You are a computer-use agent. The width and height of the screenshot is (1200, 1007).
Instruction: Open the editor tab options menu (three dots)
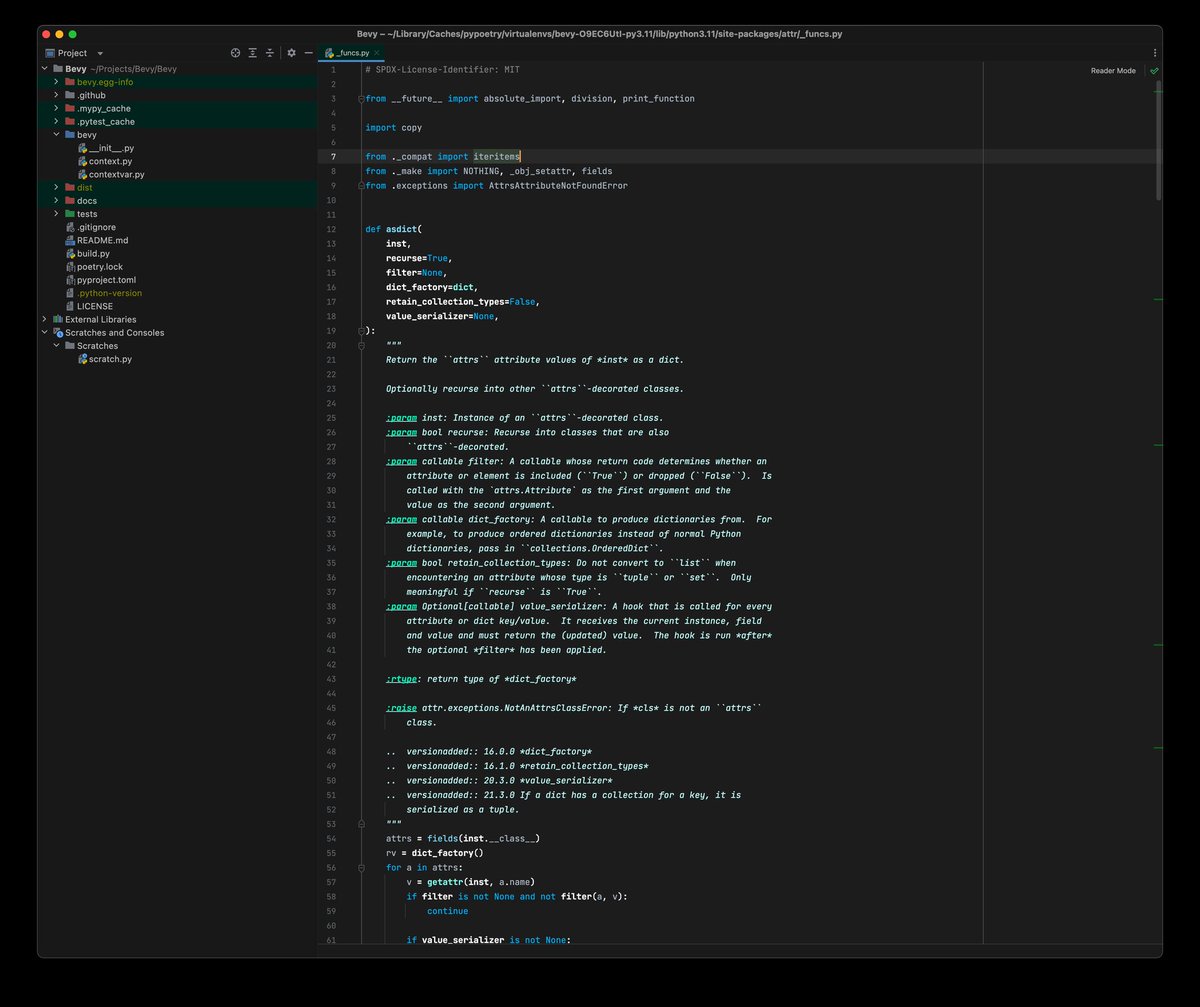point(1155,53)
